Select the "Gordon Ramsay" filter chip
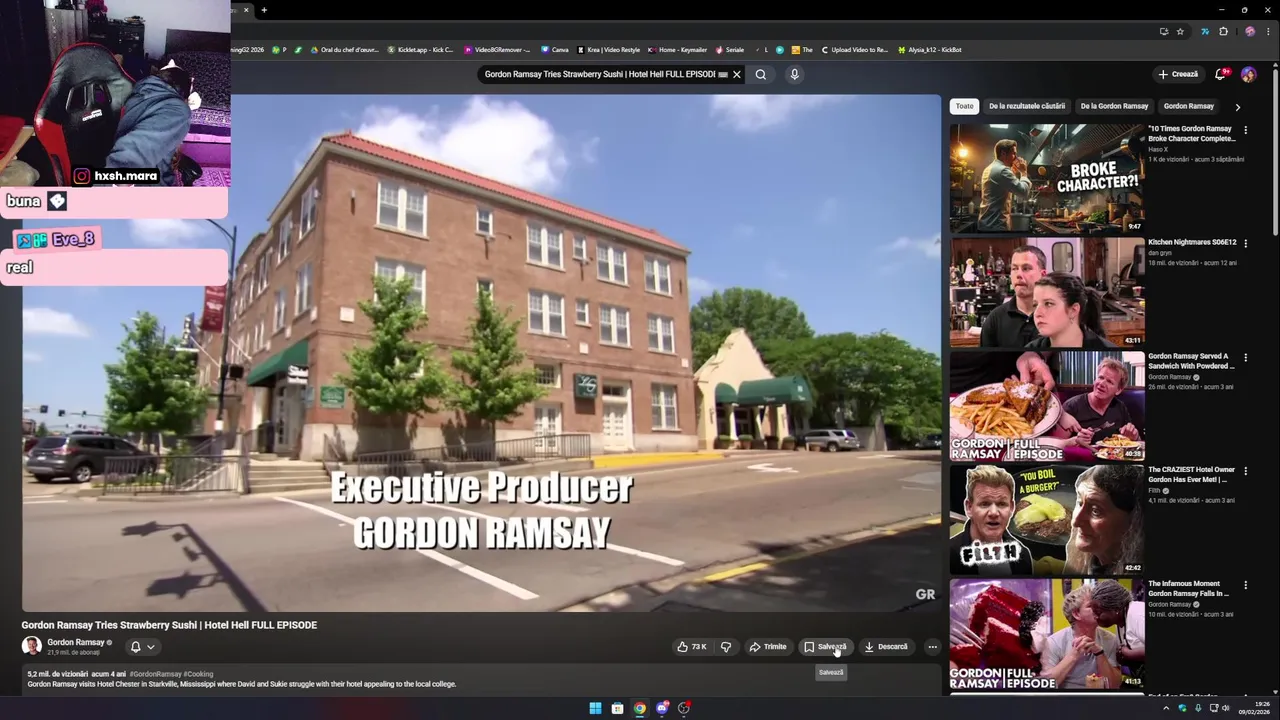1280x720 pixels. [1189, 106]
